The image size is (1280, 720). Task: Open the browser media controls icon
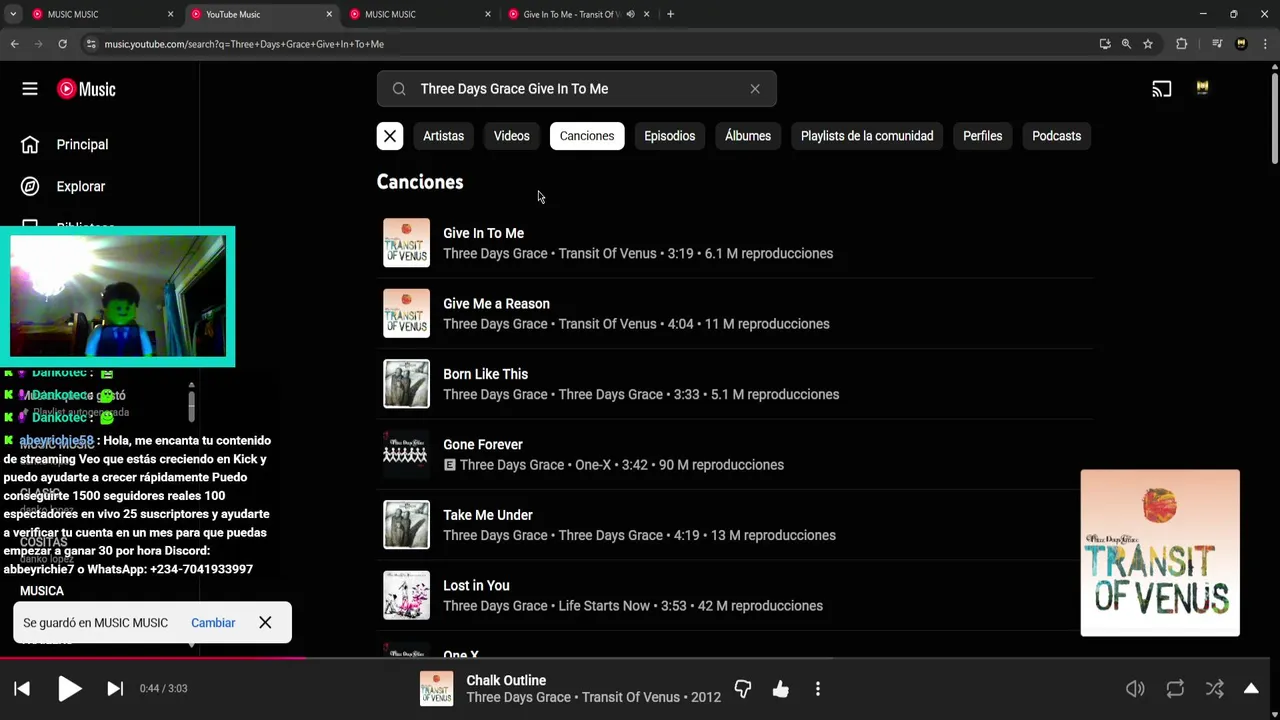(x=1217, y=44)
